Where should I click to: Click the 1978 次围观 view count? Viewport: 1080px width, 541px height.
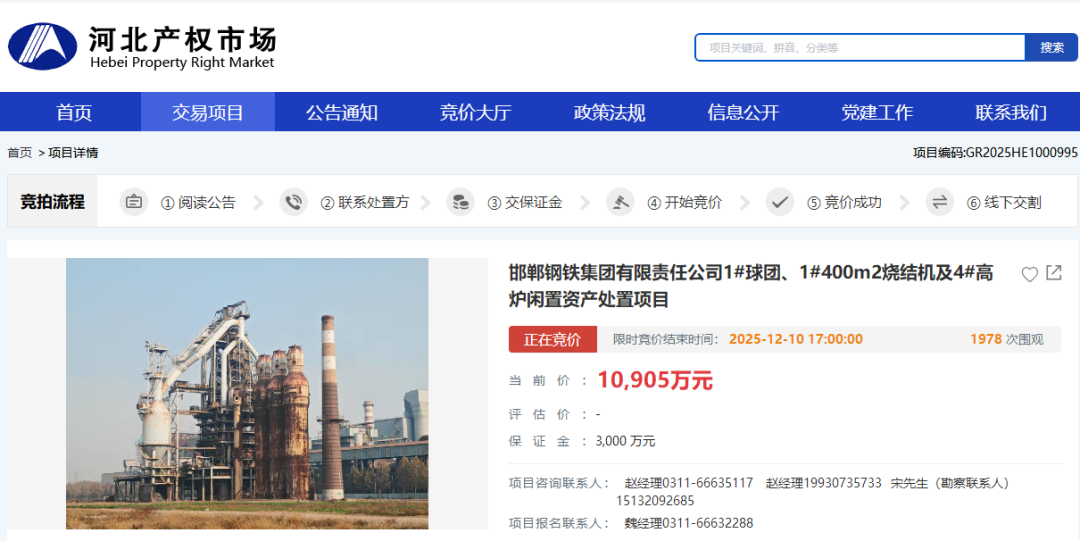(1007, 340)
